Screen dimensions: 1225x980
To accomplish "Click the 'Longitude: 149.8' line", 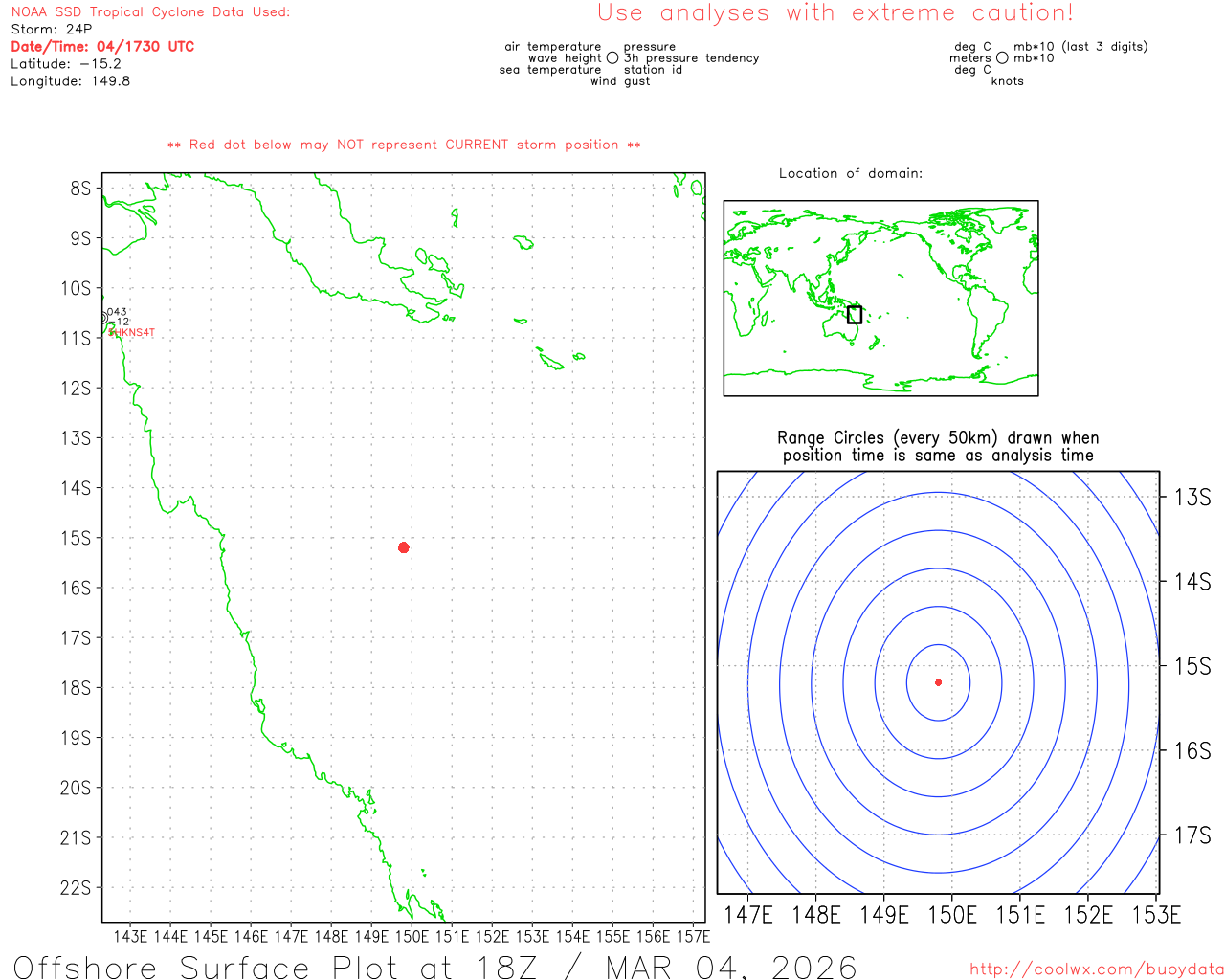I will pyautogui.click(x=70, y=81).
